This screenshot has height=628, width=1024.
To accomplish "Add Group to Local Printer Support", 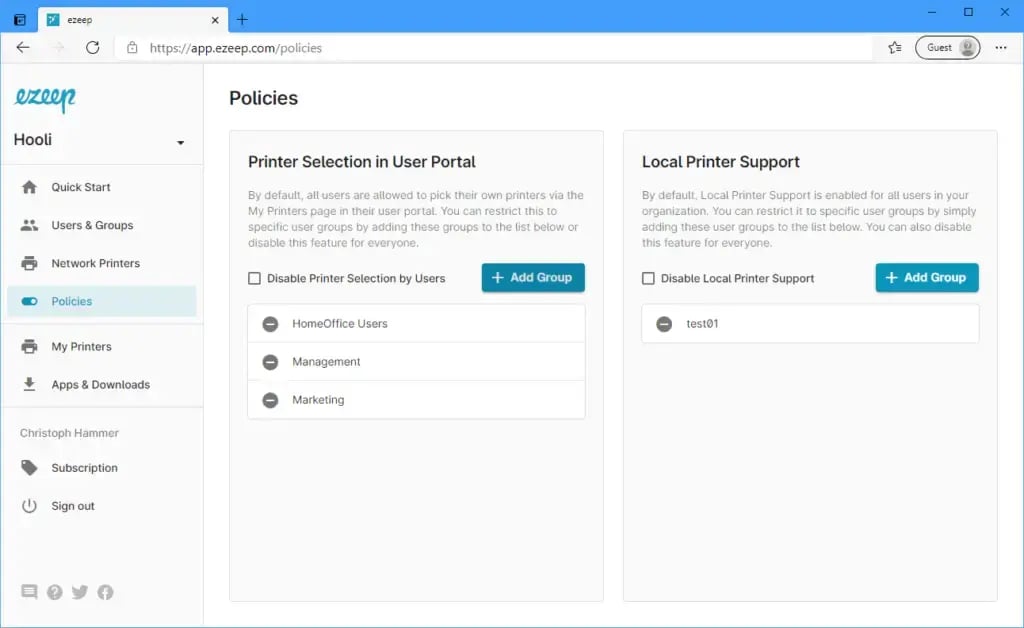I will click(x=926, y=278).
